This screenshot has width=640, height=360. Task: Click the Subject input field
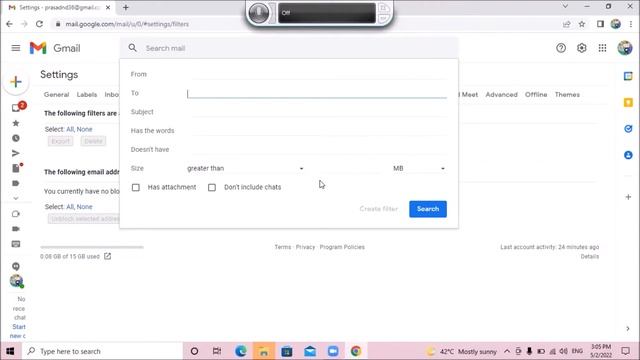pos(317,112)
